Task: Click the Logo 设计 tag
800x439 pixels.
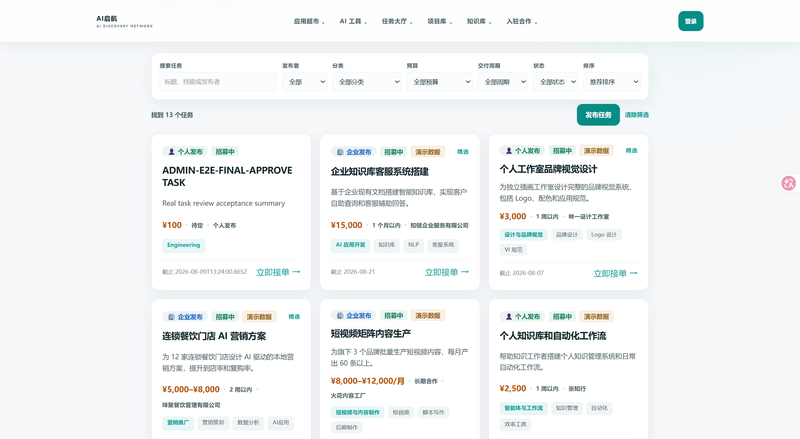Action: (x=604, y=235)
